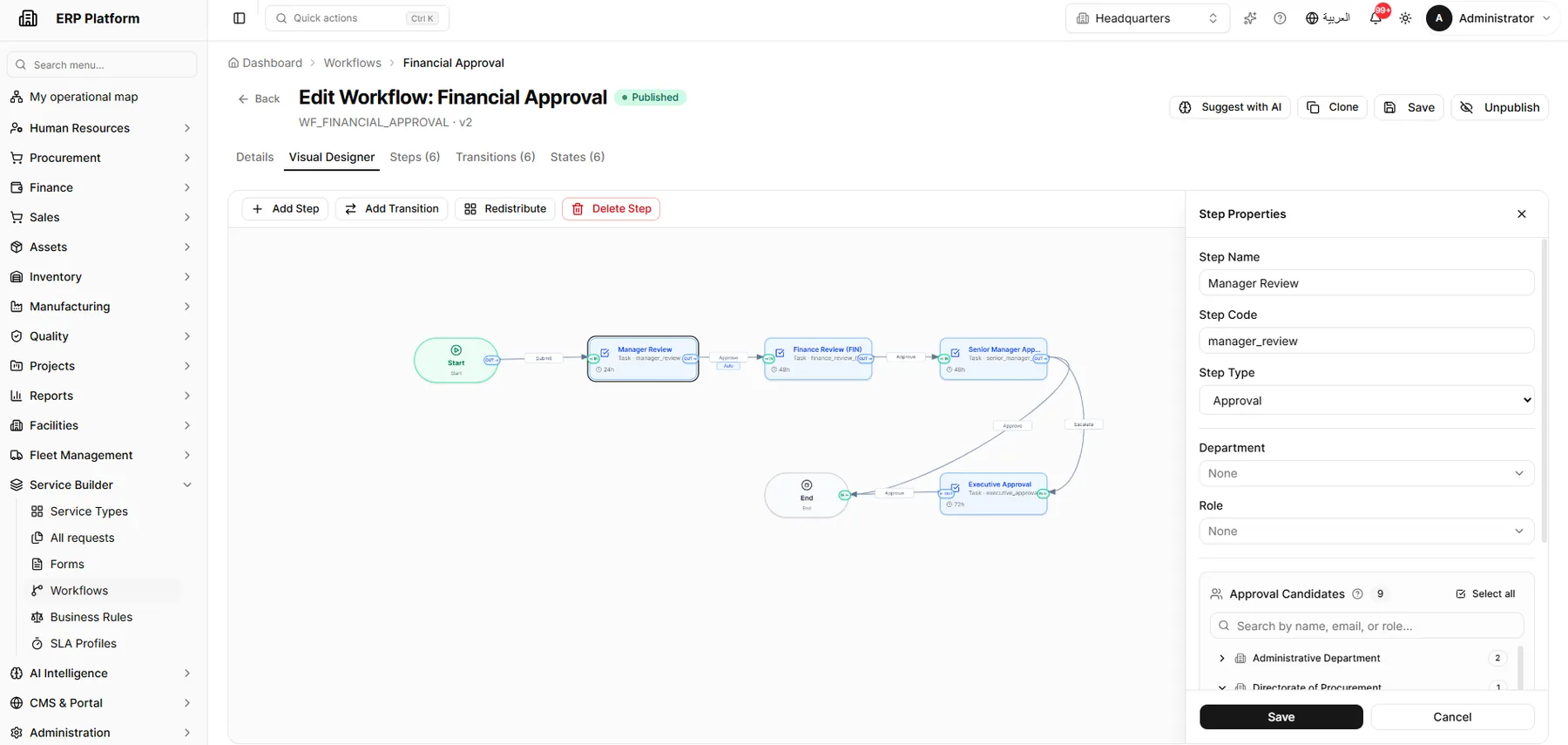This screenshot has height=745, width=1568.
Task: Click Delete Step button
Action: pos(611,209)
